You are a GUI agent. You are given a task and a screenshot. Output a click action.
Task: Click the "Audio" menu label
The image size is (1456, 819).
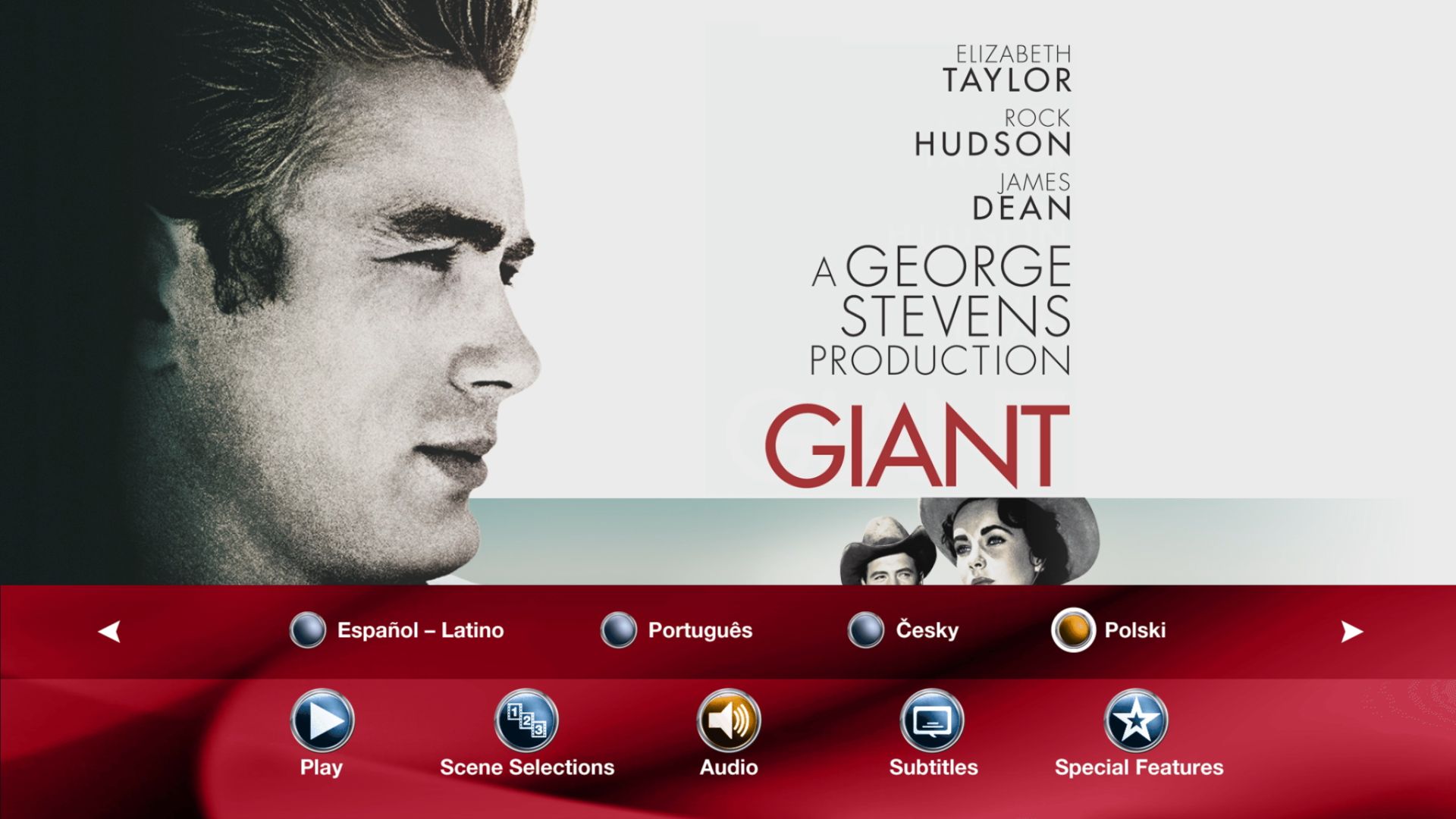coord(729,767)
